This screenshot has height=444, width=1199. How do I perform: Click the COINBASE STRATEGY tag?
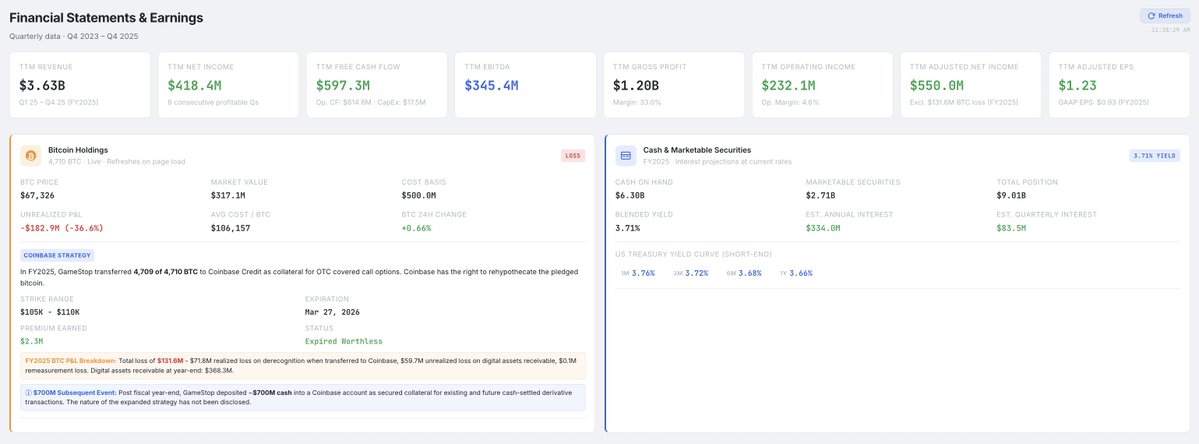coord(57,255)
